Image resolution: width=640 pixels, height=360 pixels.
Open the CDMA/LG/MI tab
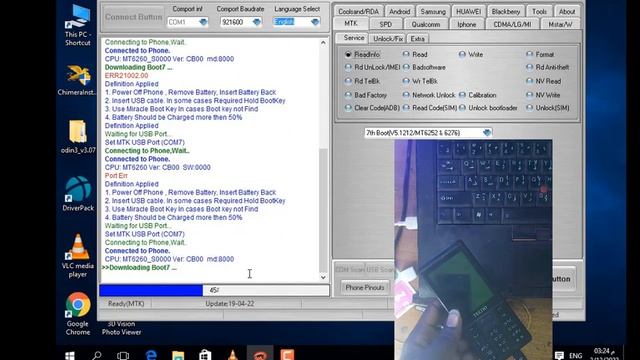[x=512, y=24]
